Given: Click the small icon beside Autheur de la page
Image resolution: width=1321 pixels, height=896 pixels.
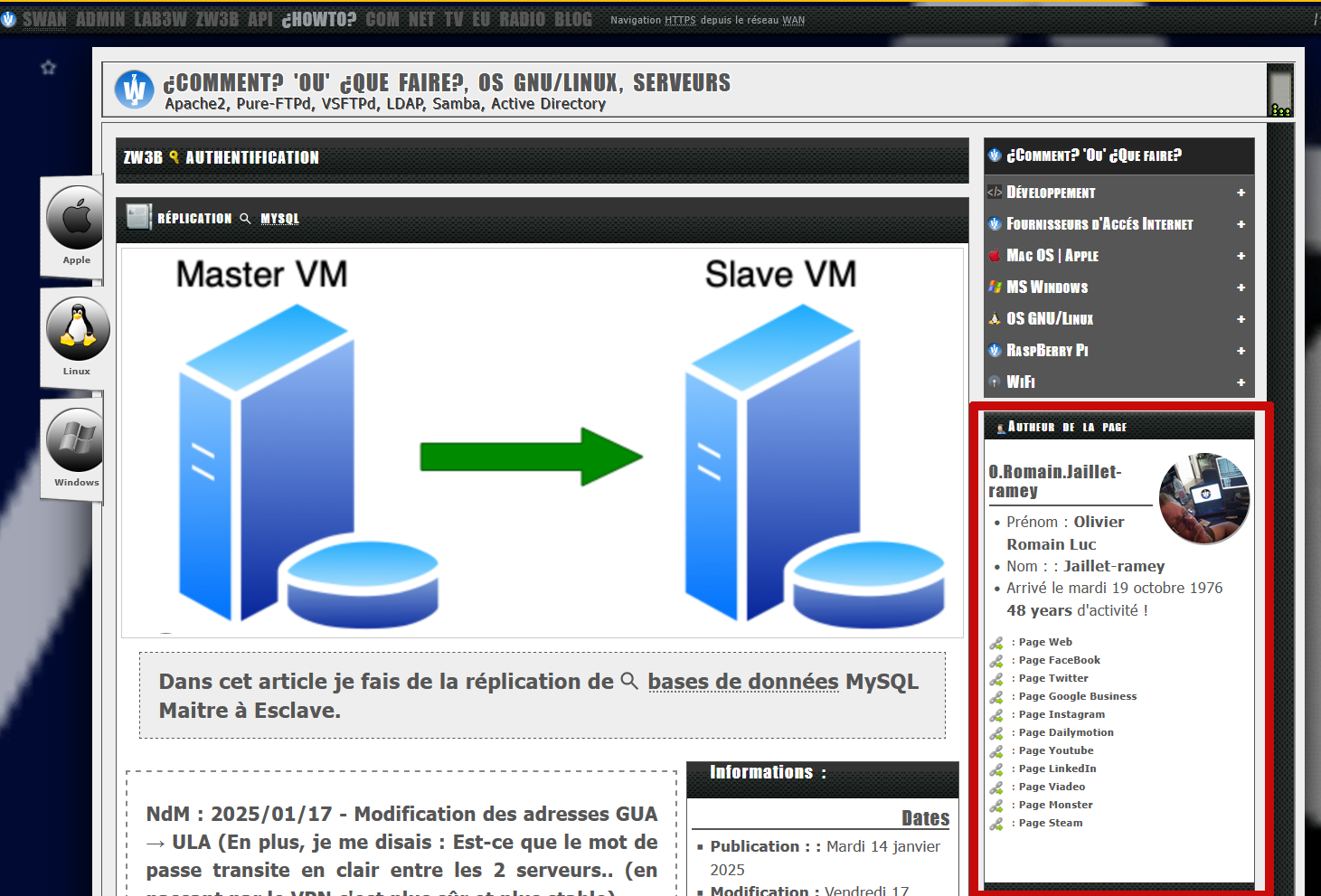Looking at the screenshot, I should coord(1001,428).
